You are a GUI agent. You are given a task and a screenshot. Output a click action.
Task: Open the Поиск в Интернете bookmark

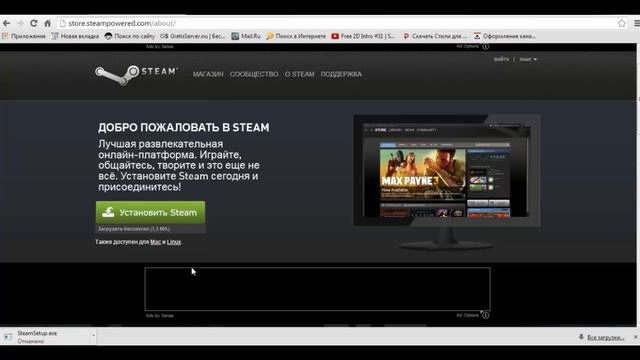tap(296, 36)
